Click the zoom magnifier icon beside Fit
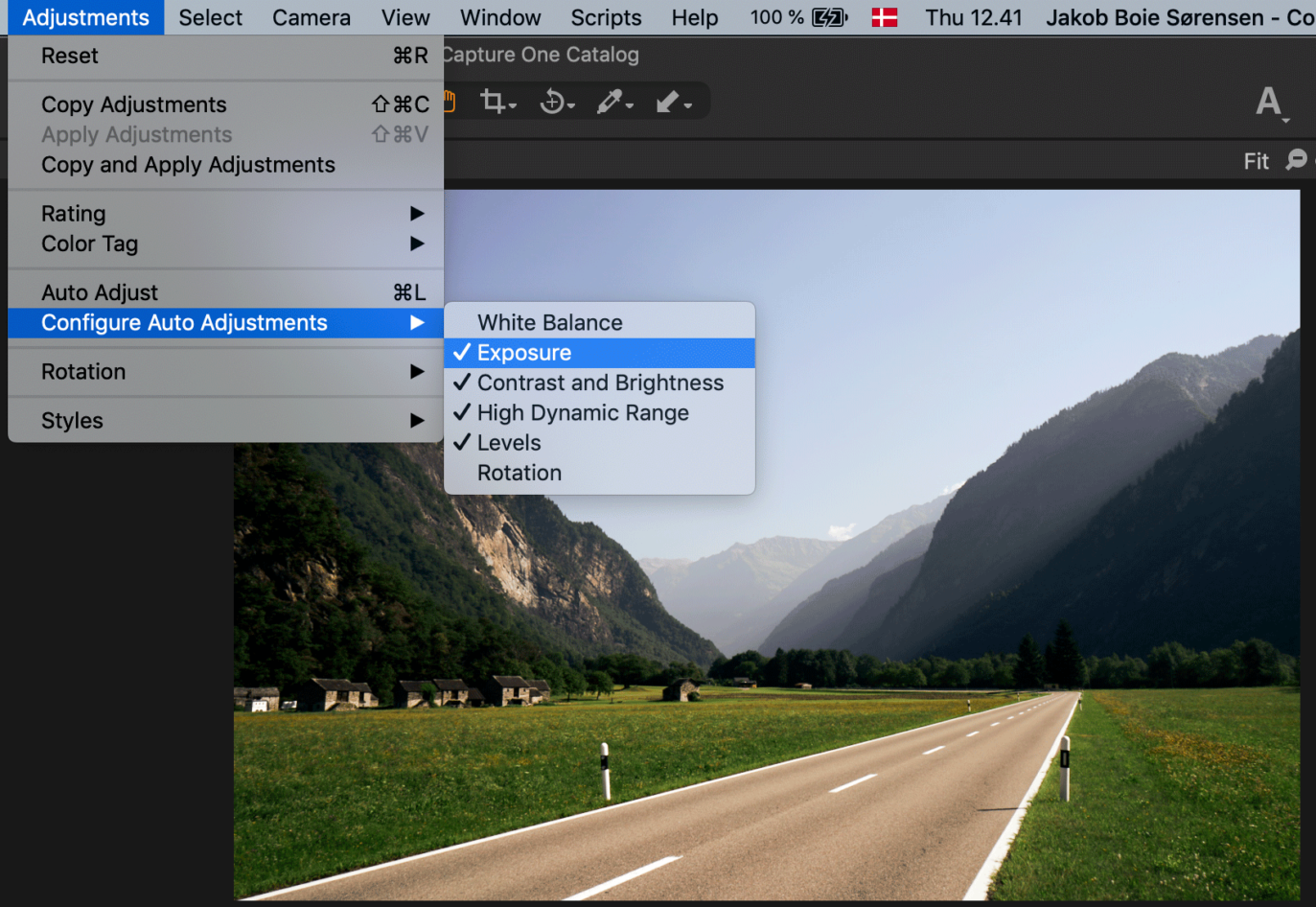This screenshot has height=907, width=1316. point(1297,160)
